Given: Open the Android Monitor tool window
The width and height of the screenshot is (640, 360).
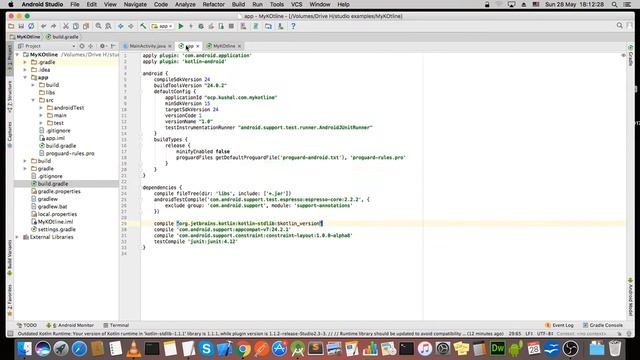Looking at the screenshot, I should click(70, 325).
